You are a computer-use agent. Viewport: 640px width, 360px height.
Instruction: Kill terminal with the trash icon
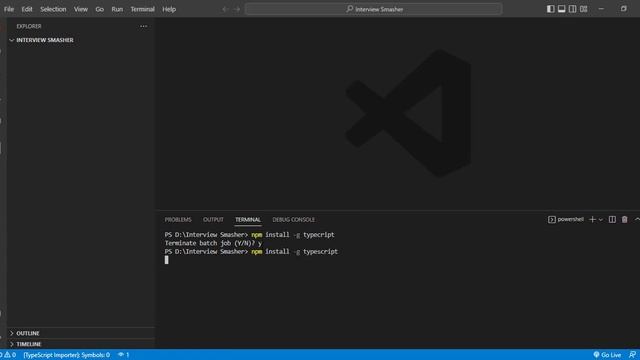pos(624,220)
